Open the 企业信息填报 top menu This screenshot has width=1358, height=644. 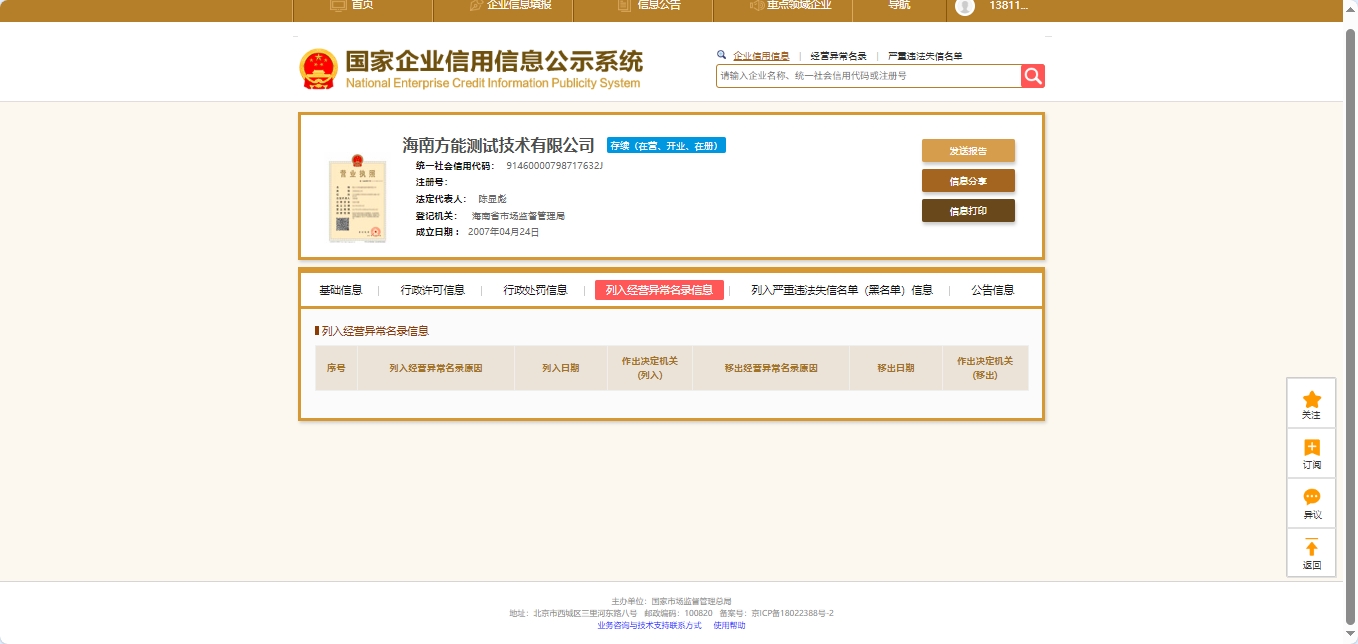point(510,6)
